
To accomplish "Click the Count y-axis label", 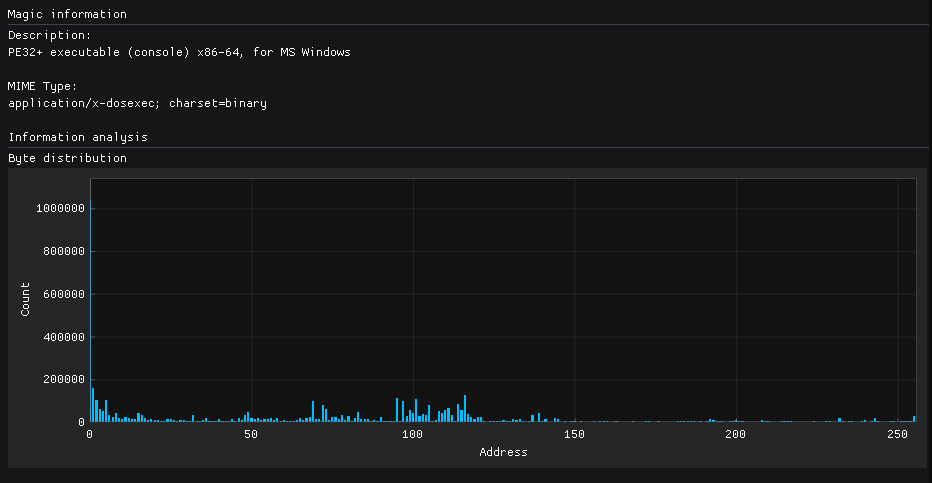I will 25,300.
